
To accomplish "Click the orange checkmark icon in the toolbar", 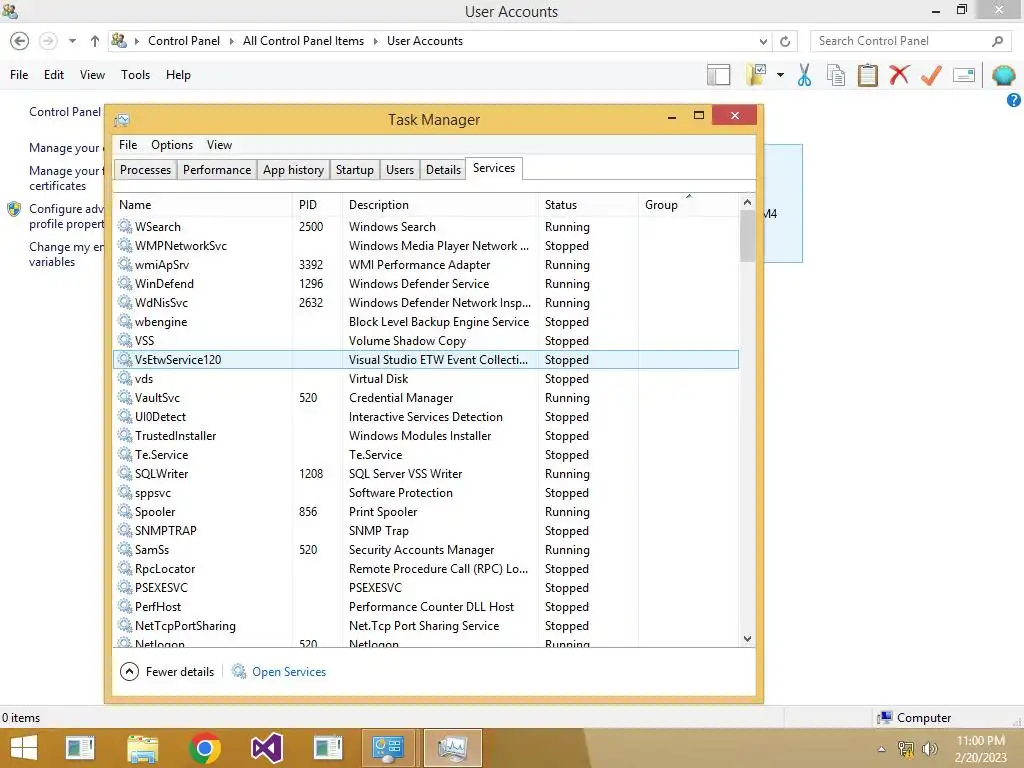I will (931, 75).
